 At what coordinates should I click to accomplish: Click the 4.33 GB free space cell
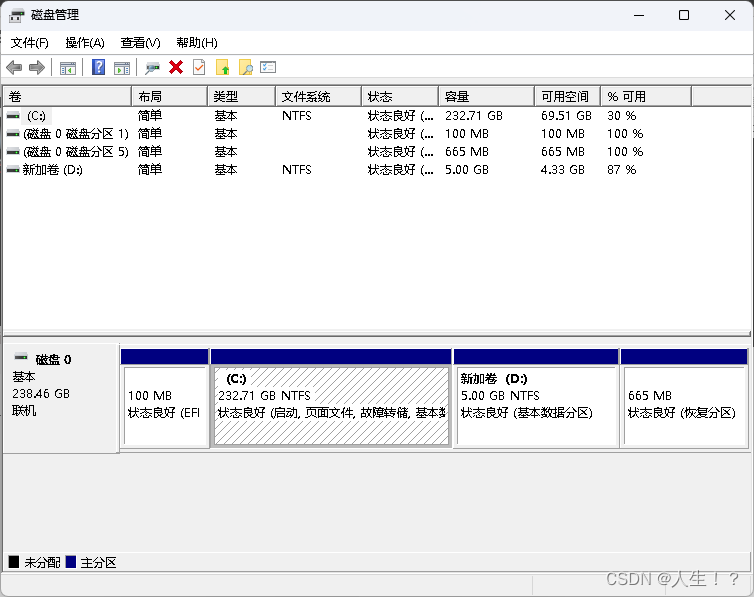(563, 170)
